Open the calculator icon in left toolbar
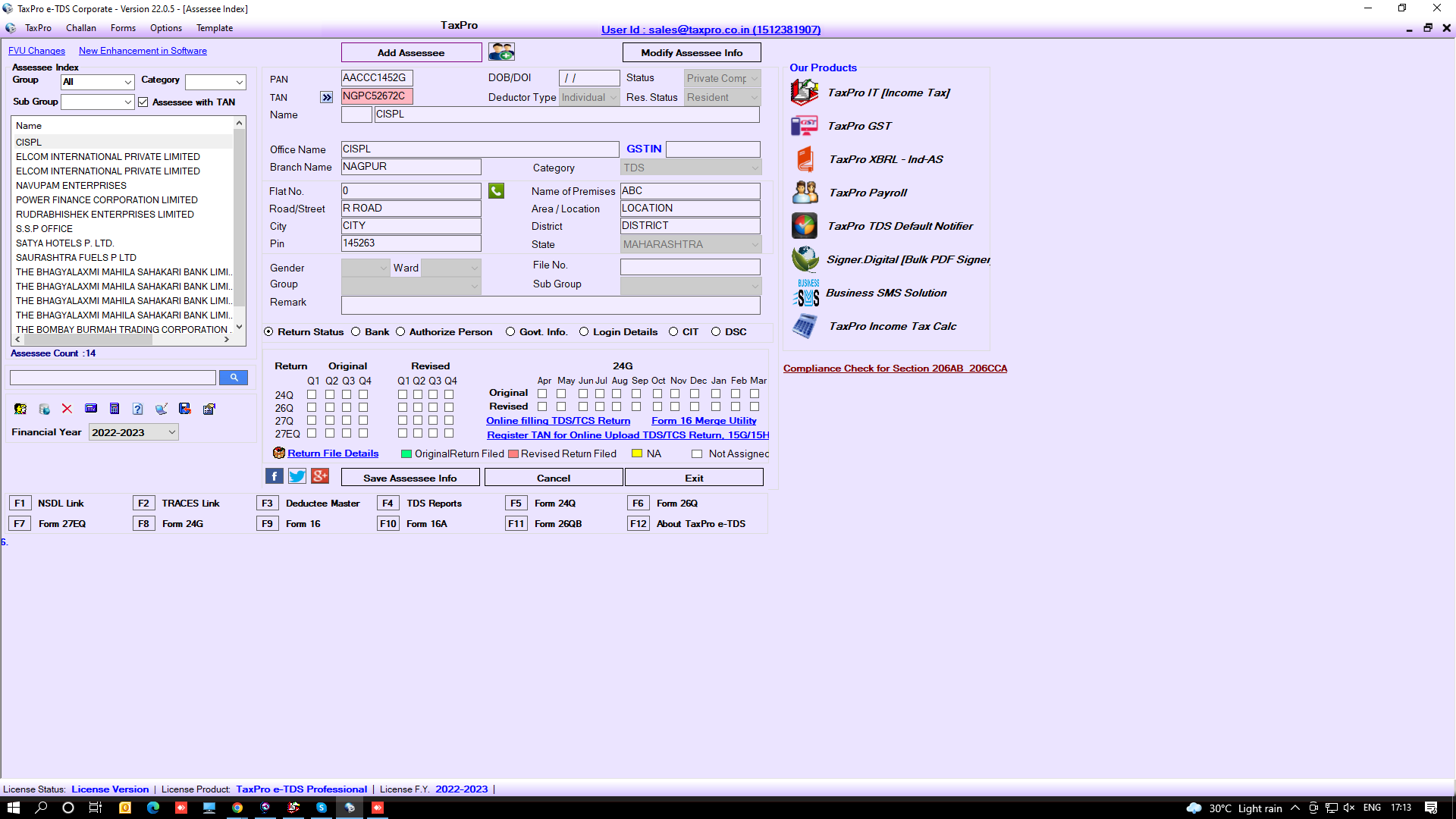Image resolution: width=1456 pixels, height=819 pixels. (115, 409)
